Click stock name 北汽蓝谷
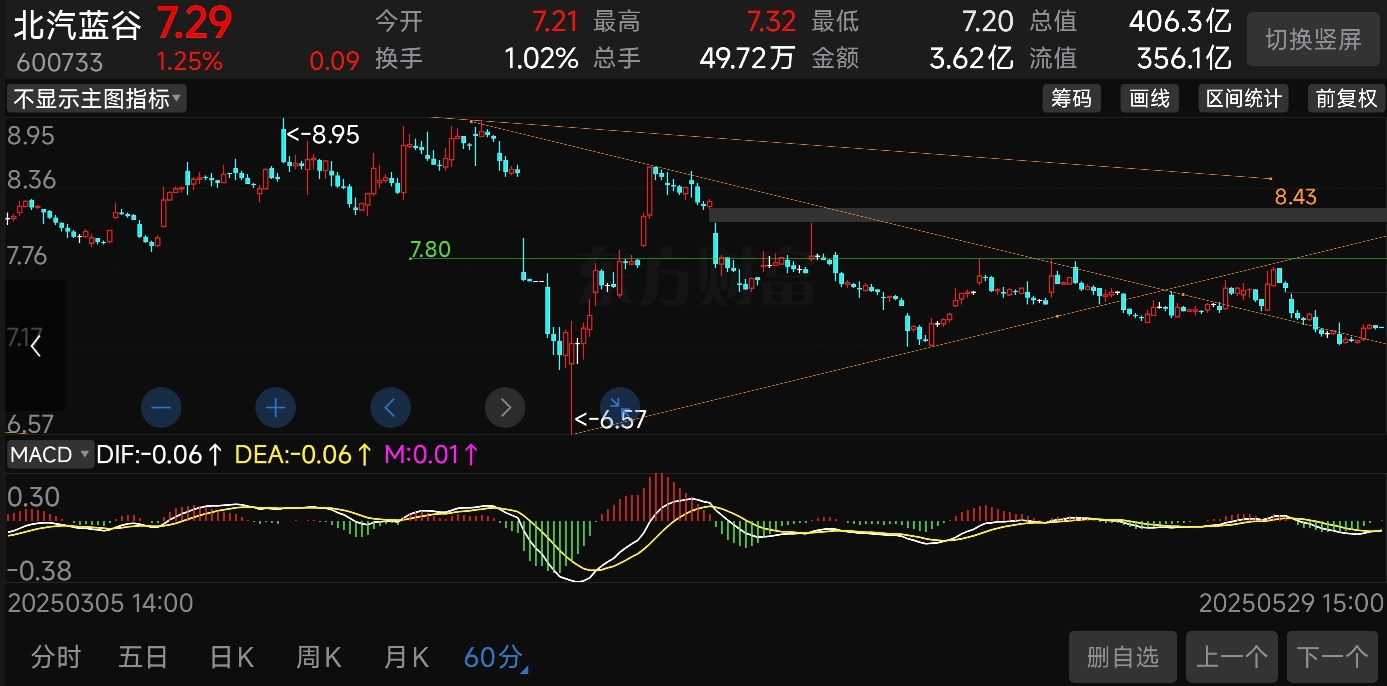The height and width of the screenshot is (686, 1387). [x=78, y=25]
